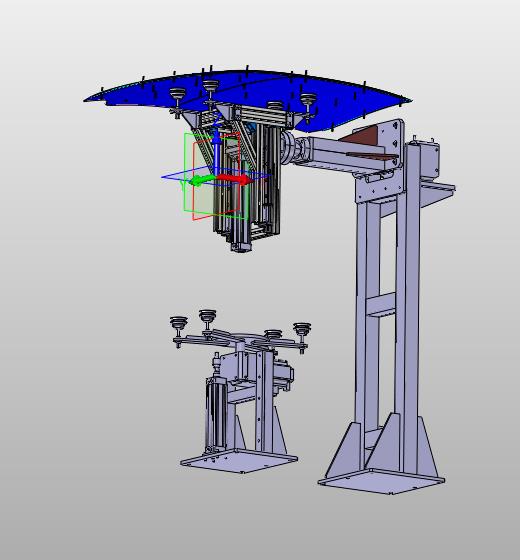Screen dimensions: 520x560
Task: Select the middle cross brace of the tall column
Action: coord(381,305)
